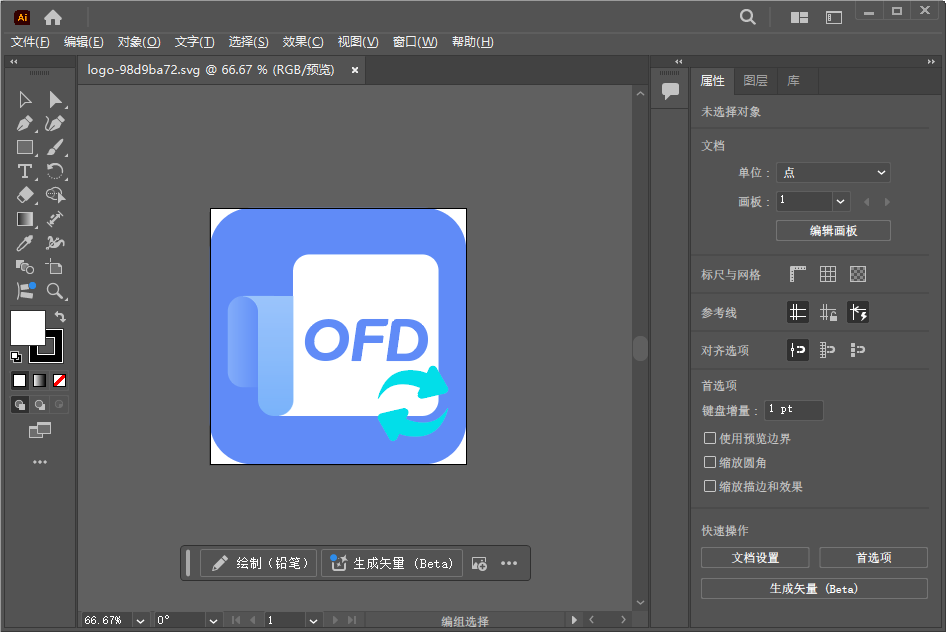946x632 pixels.
Task: Open the 单位 dropdown showing 点
Action: tap(833, 172)
